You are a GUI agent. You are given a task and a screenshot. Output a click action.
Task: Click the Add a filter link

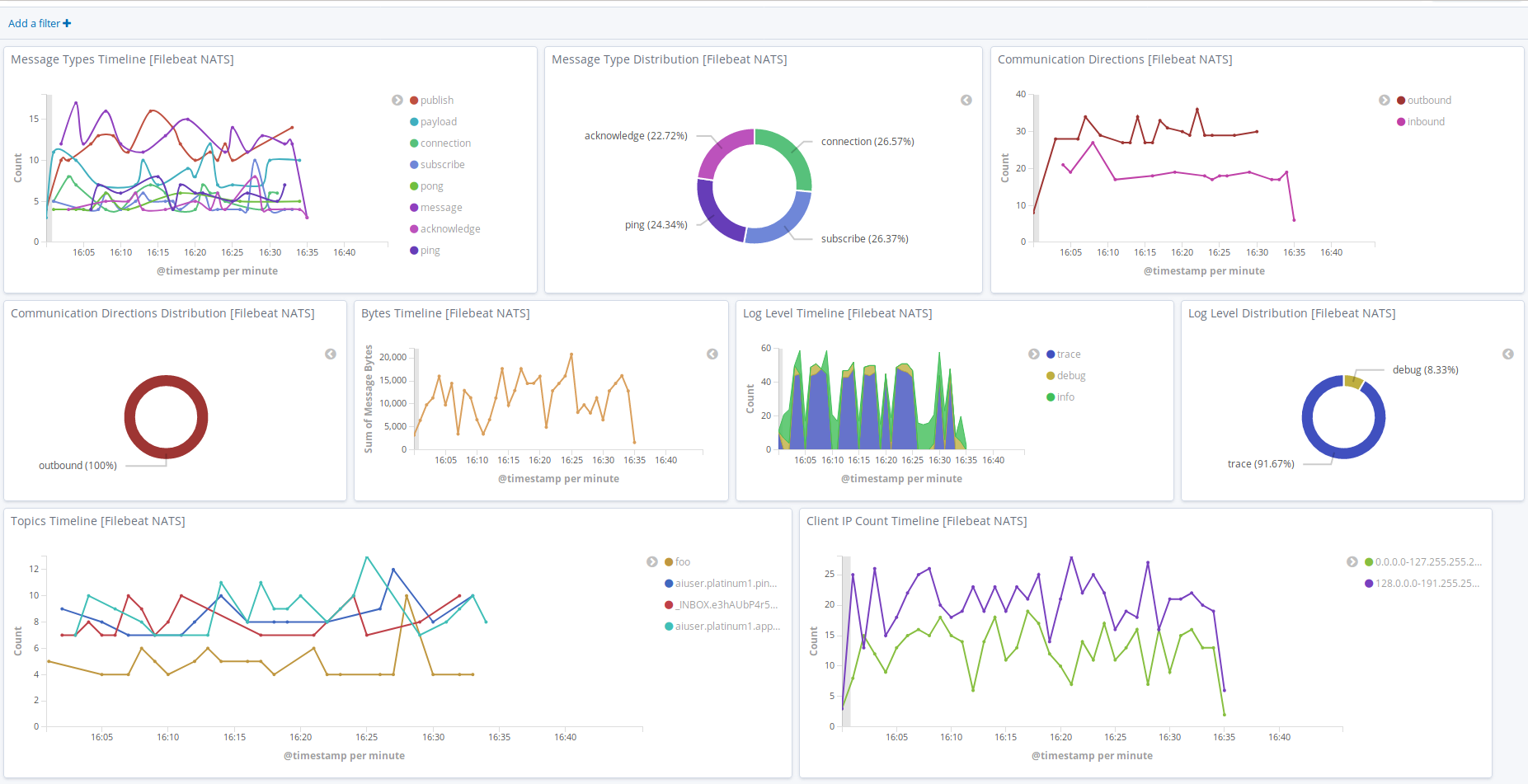click(x=40, y=23)
